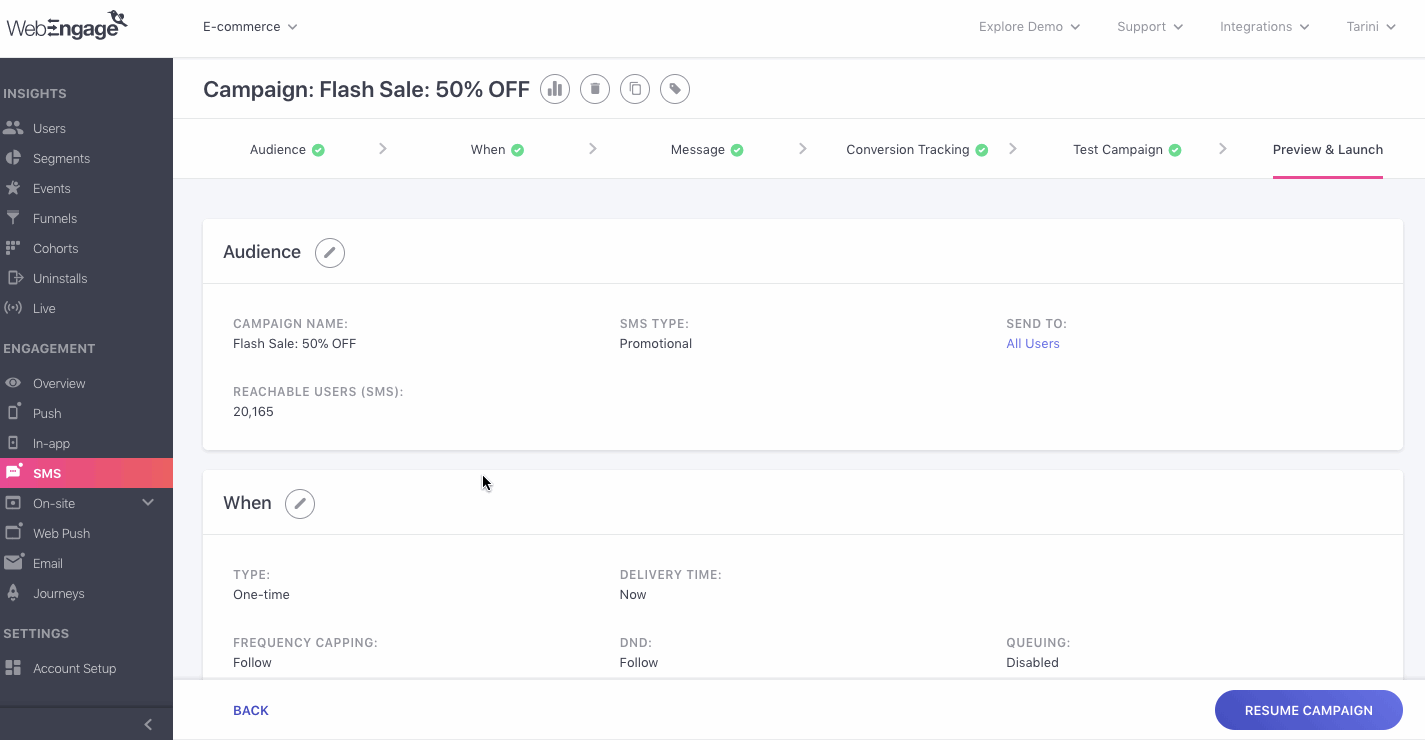This screenshot has width=1425, height=740.
Task: Edit Audience section with pencil icon
Action: [330, 253]
